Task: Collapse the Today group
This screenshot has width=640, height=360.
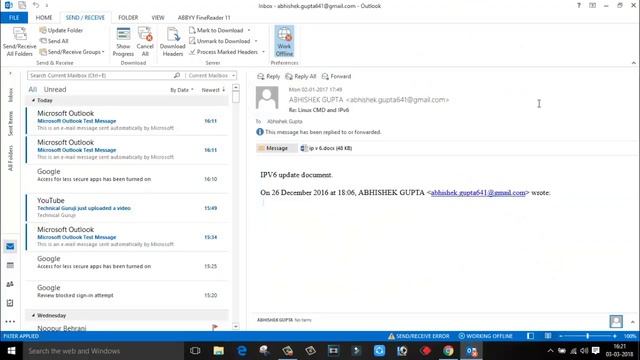Action: click(33, 100)
